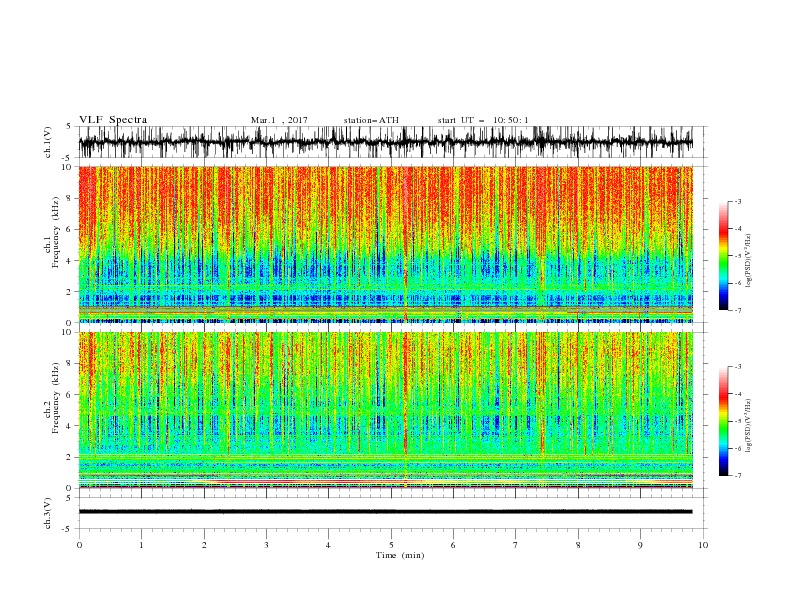Click the "VLF Spectra" plot title
This screenshot has height=612, width=792.
[113, 120]
